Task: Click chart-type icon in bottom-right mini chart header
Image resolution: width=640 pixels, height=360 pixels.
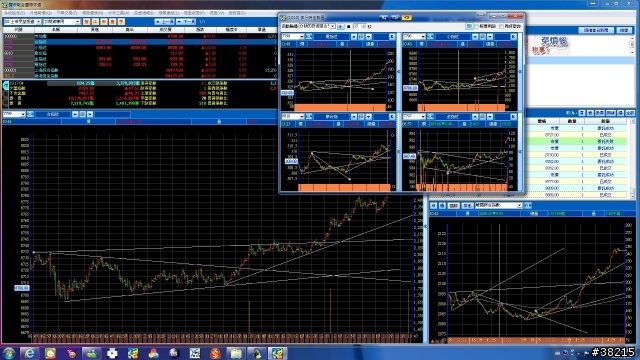Action: pyautogui.click(x=430, y=117)
